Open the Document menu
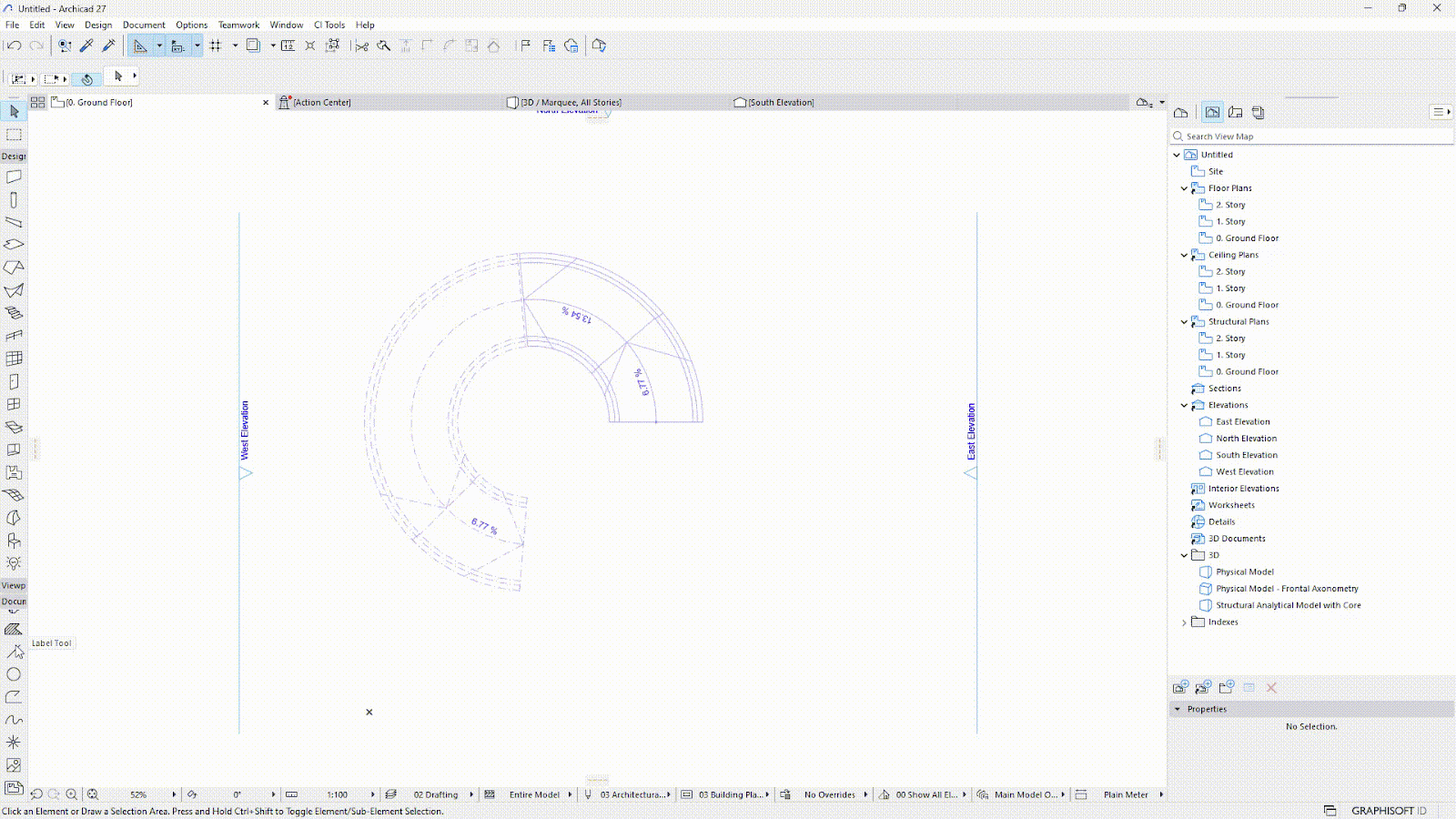This screenshot has width=1456, height=819. tap(145, 25)
